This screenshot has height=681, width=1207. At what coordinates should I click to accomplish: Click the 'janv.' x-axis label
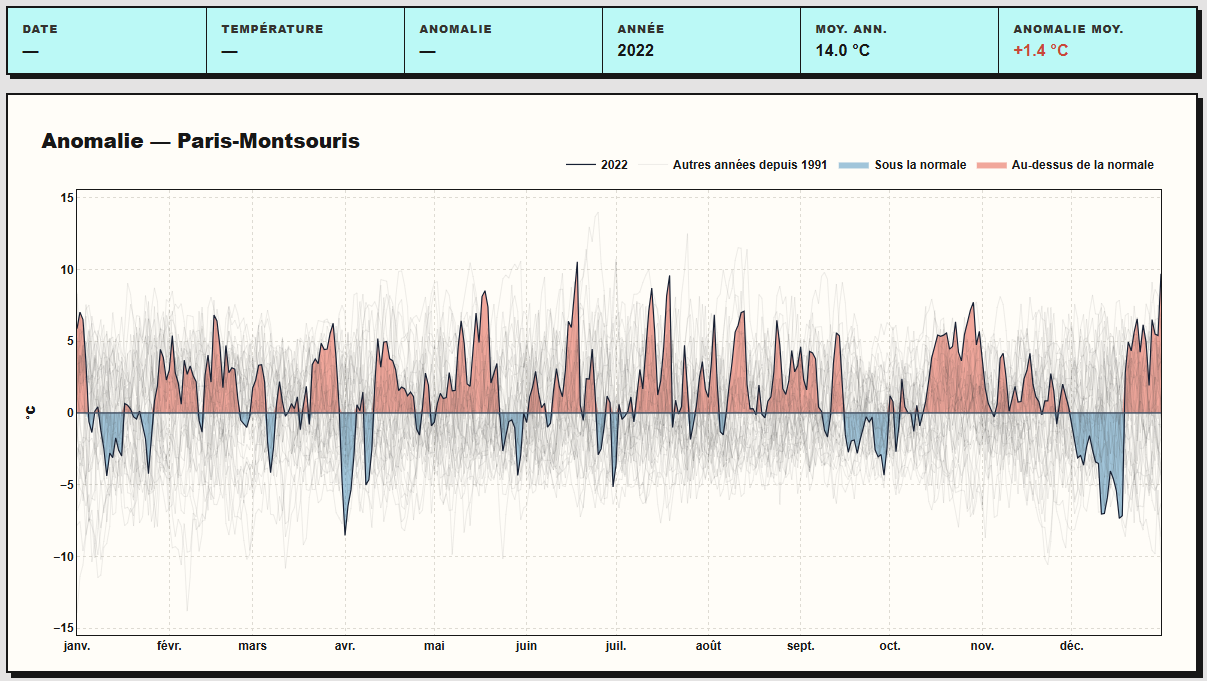77,646
